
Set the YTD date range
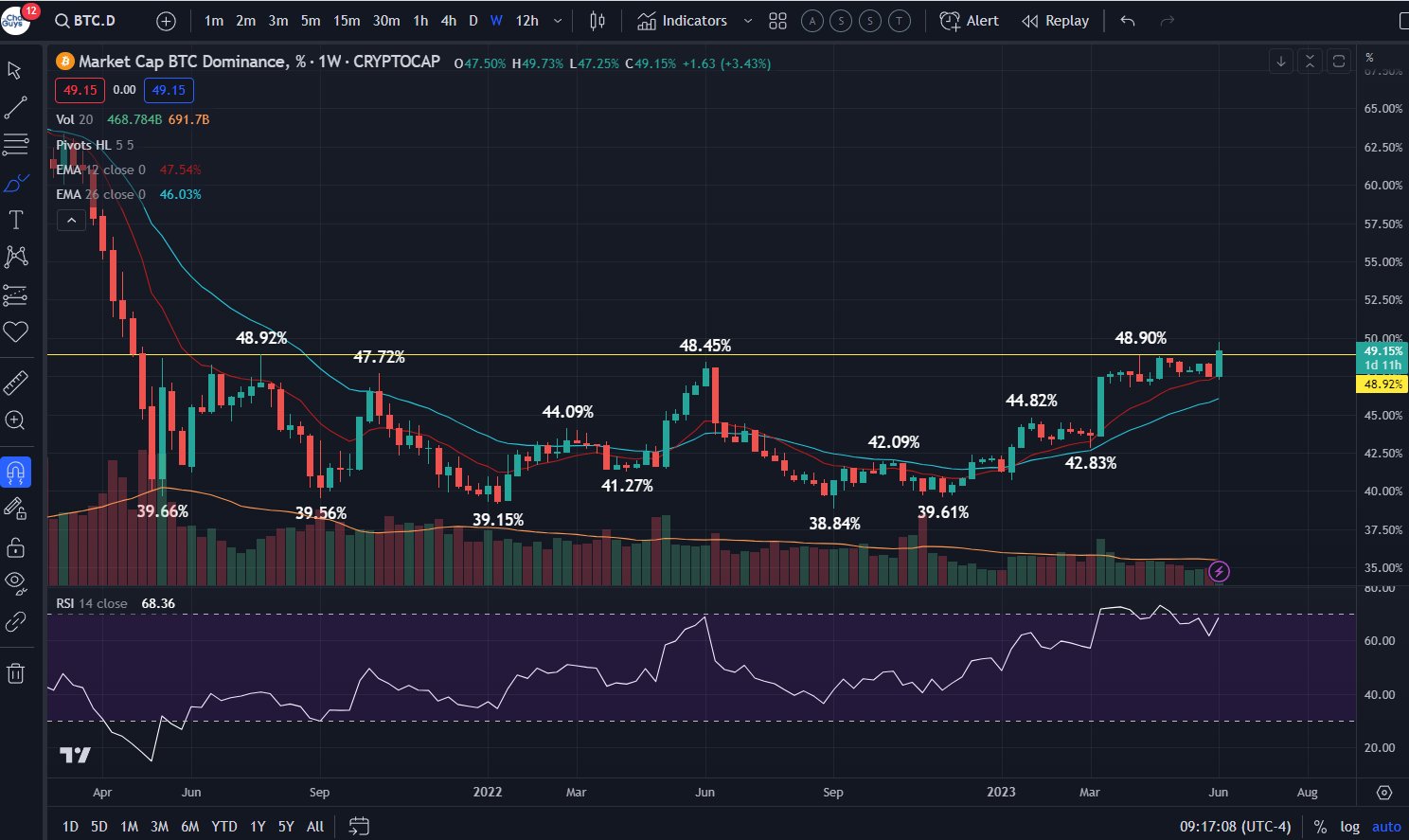click(x=223, y=826)
